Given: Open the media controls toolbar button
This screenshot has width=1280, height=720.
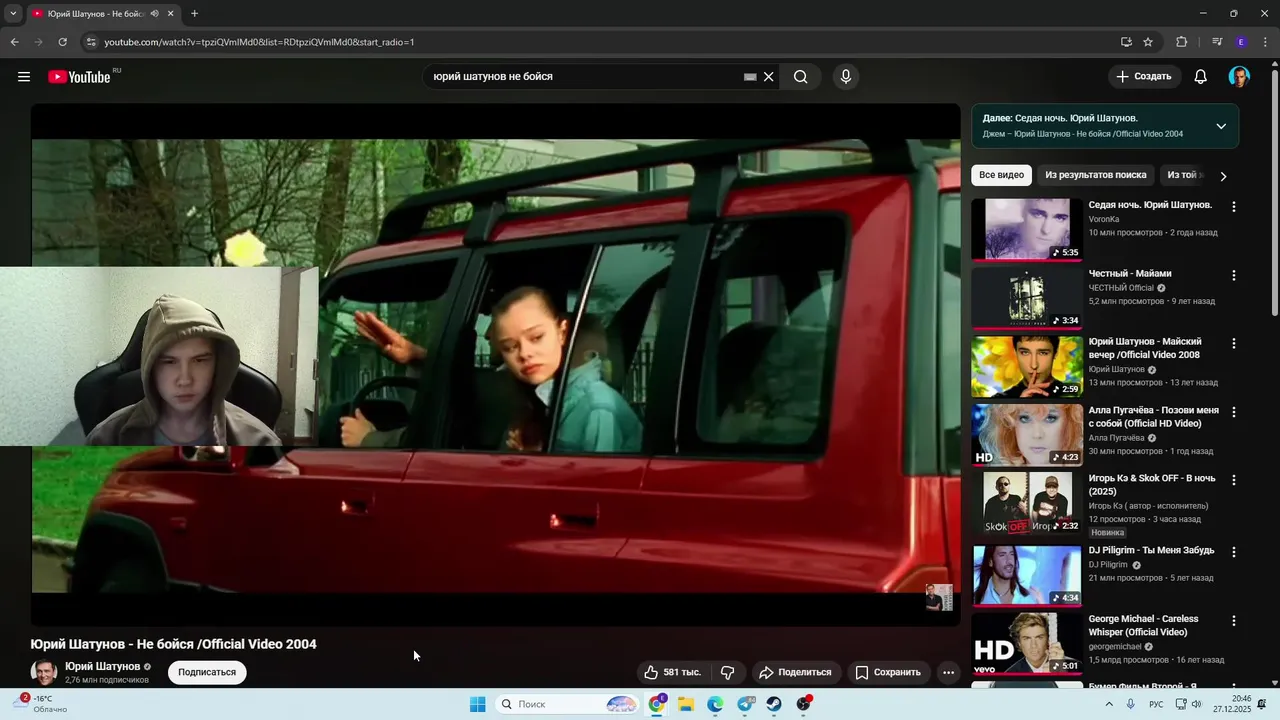Looking at the screenshot, I should tap(1217, 42).
